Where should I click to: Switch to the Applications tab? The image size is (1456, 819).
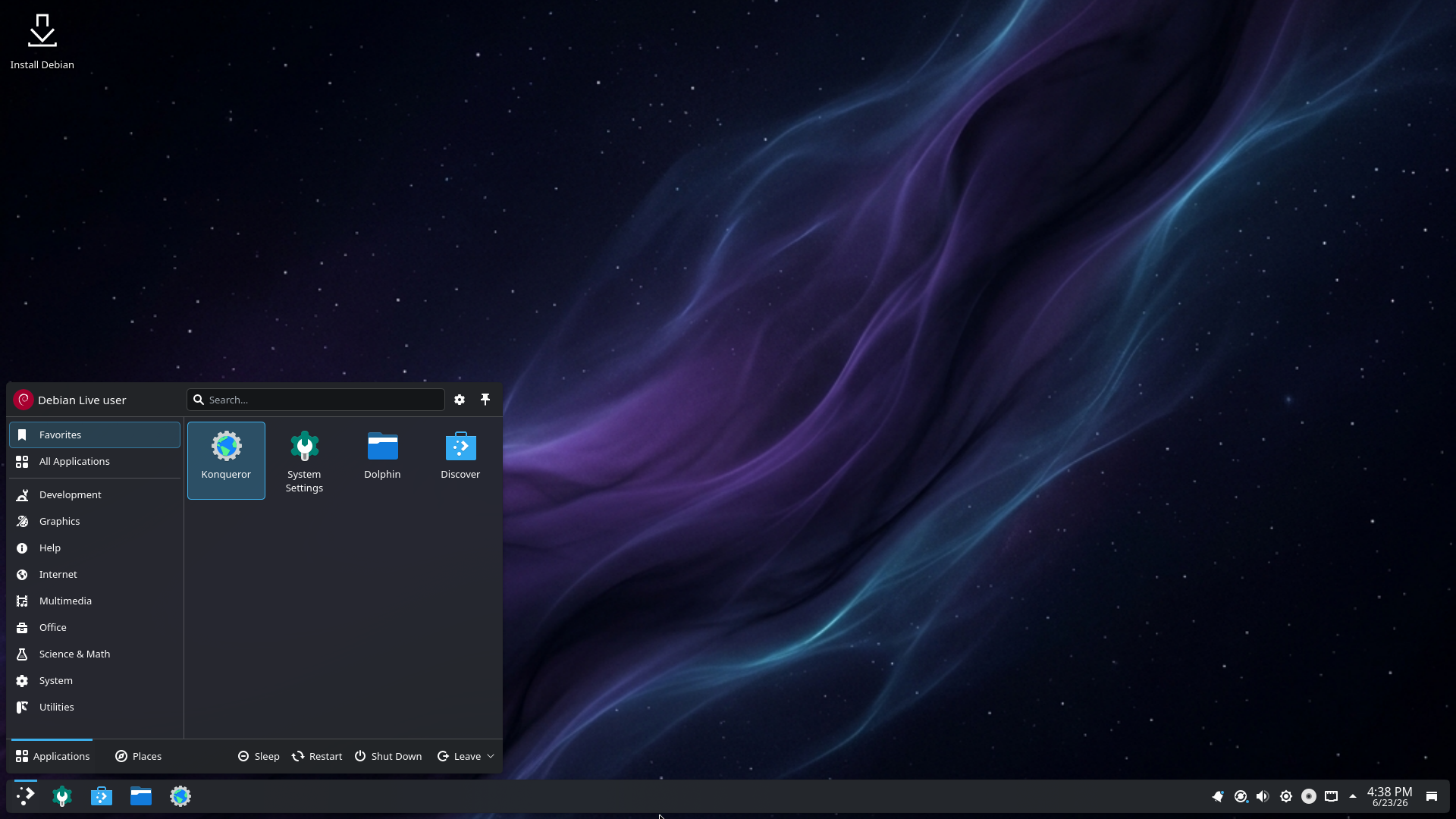point(52,756)
